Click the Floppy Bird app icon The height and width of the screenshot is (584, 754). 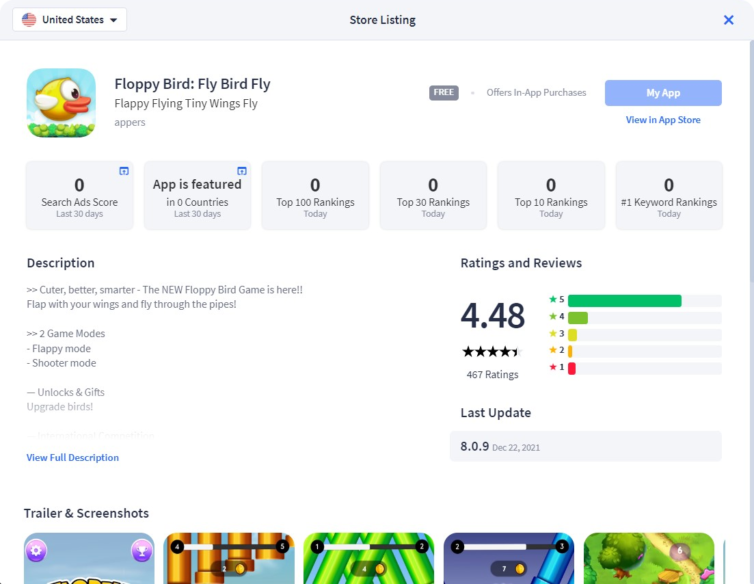(x=61, y=103)
